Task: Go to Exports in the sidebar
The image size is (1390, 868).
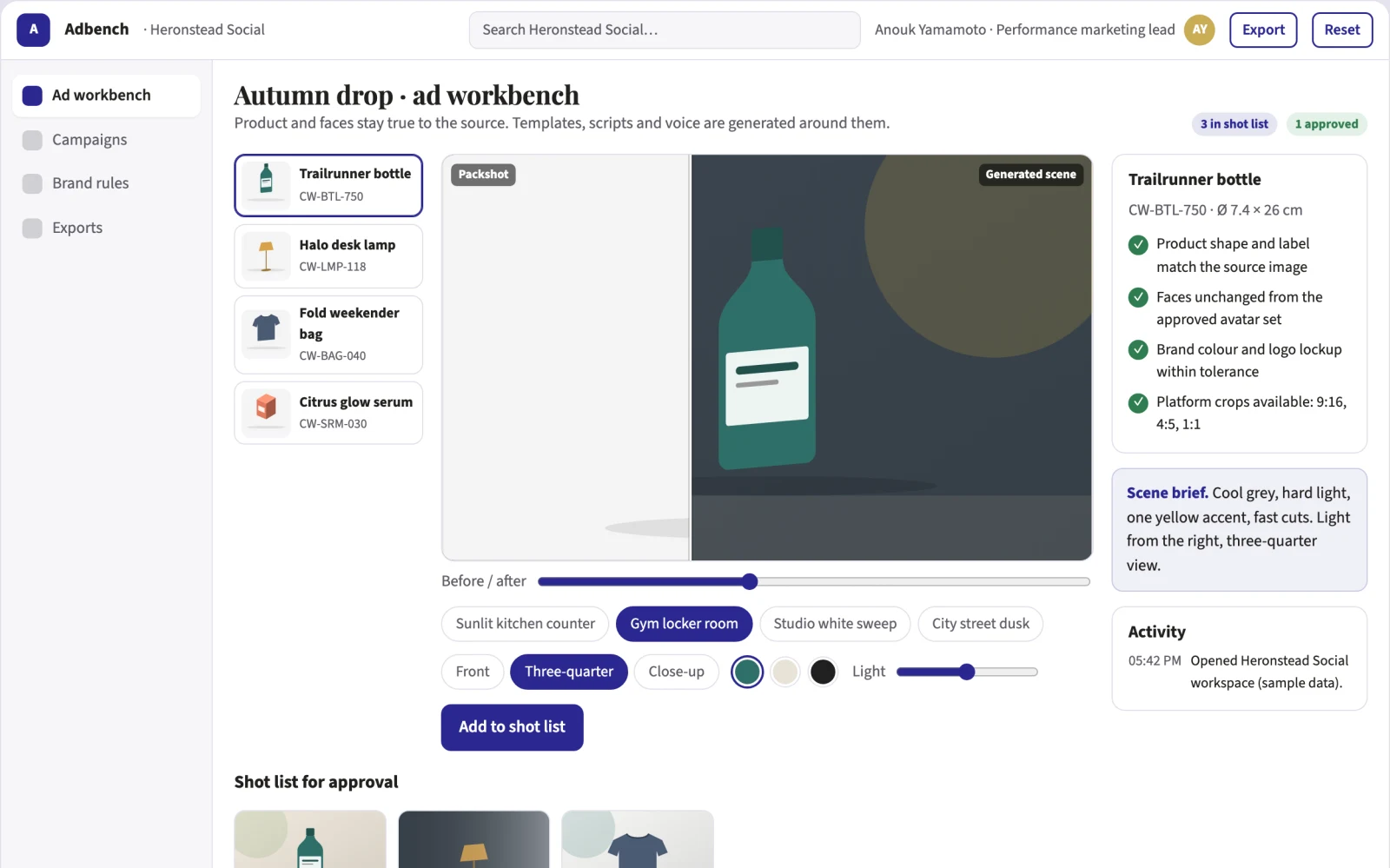Action: coord(106,228)
